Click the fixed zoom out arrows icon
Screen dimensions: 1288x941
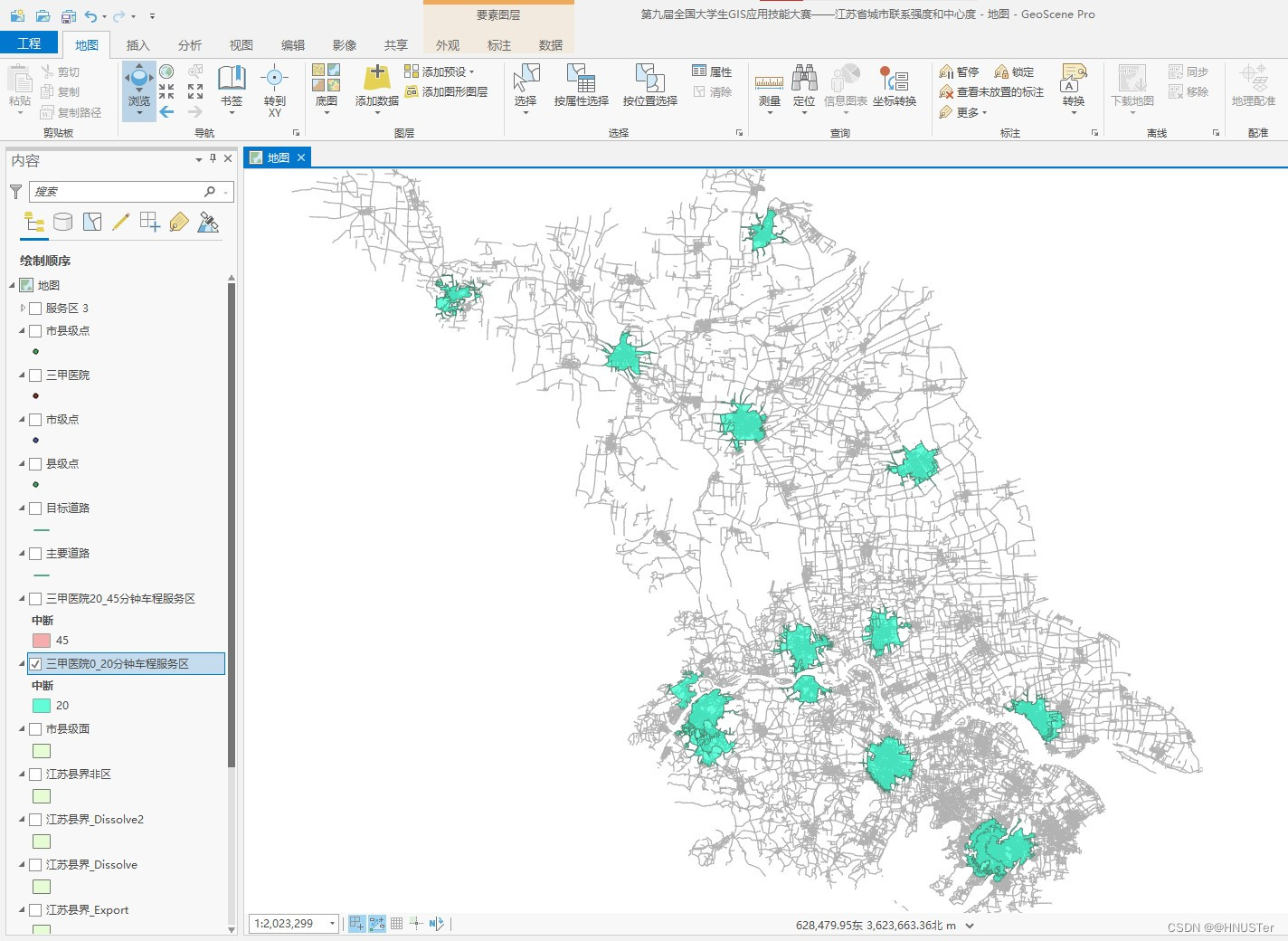[194, 91]
